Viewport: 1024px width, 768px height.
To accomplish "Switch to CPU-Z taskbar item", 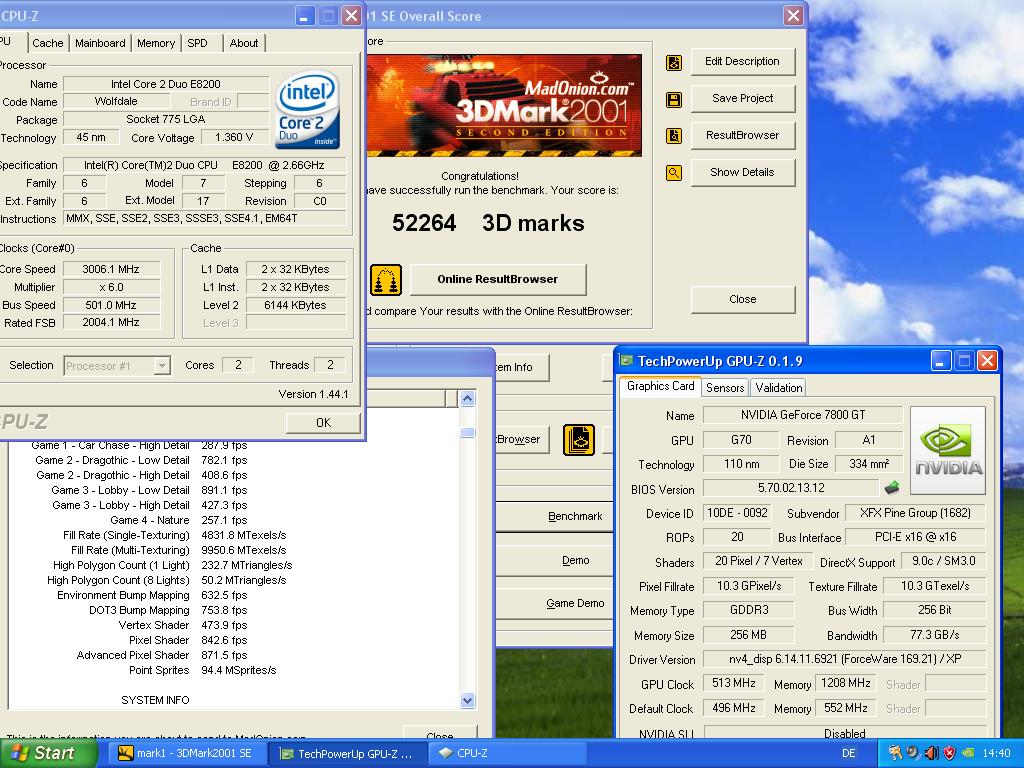I will [x=507, y=753].
